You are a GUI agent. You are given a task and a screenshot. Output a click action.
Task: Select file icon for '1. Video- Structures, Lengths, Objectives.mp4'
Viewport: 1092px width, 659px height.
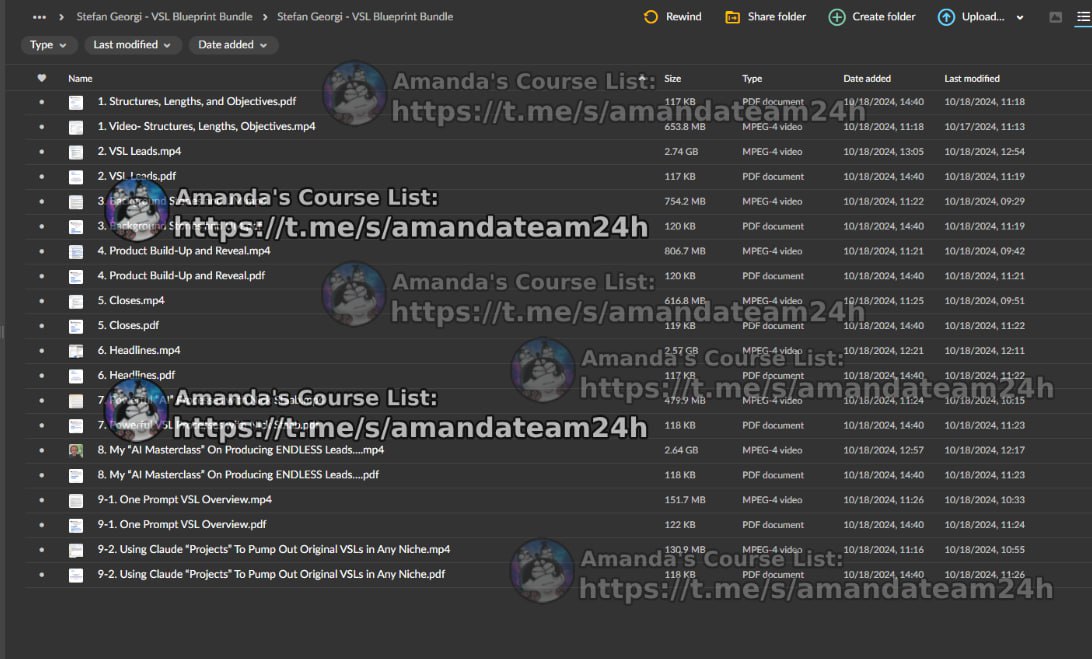pyautogui.click(x=76, y=127)
